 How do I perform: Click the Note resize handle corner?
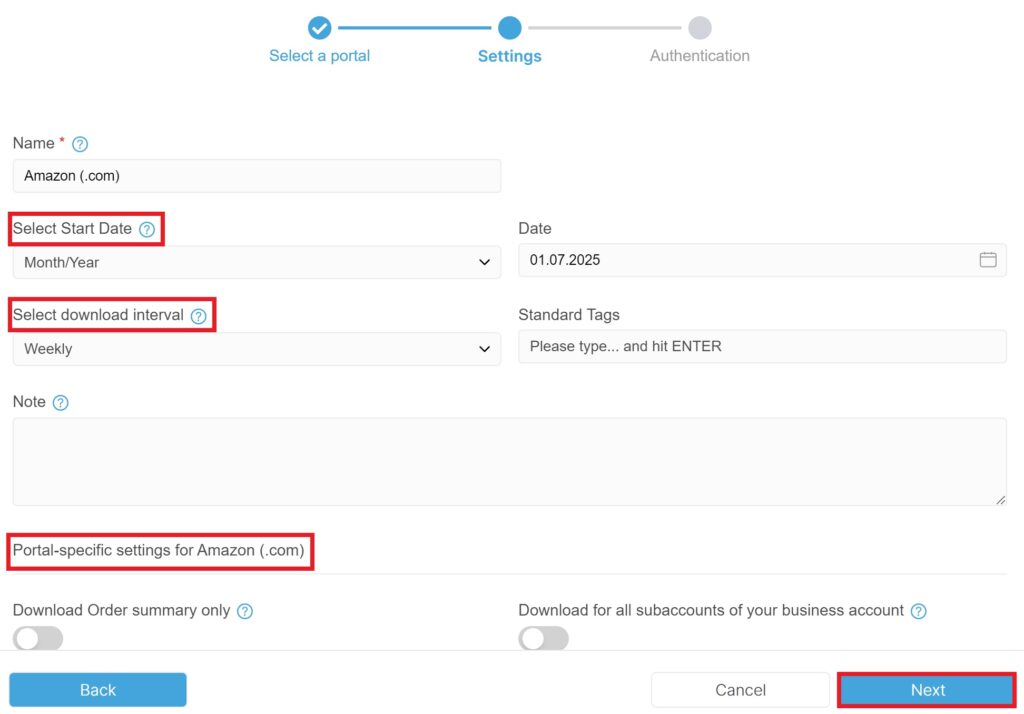[x=1000, y=500]
